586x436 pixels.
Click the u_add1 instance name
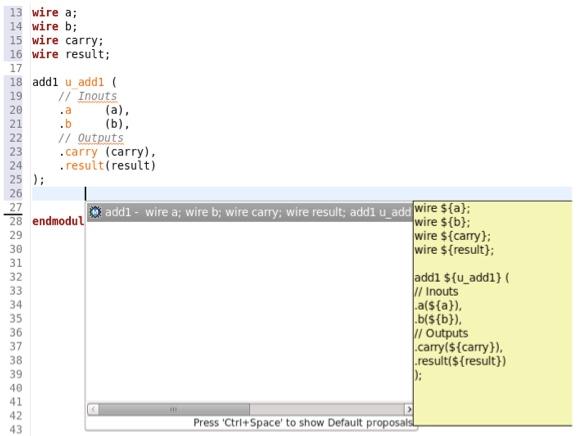point(84,82)
